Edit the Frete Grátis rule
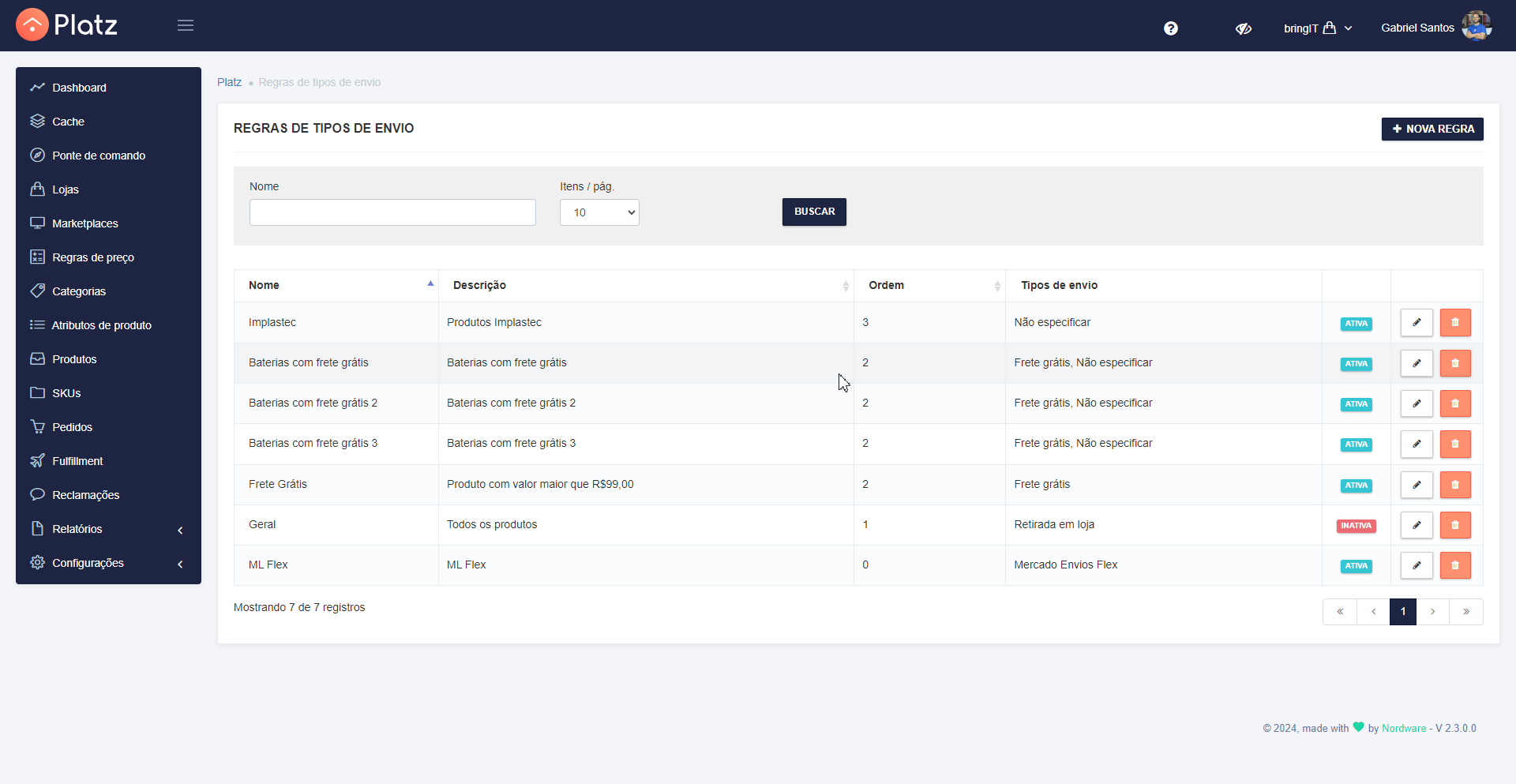The image size is (1516, 784). pyautogui.click(x=1417, y=485)
